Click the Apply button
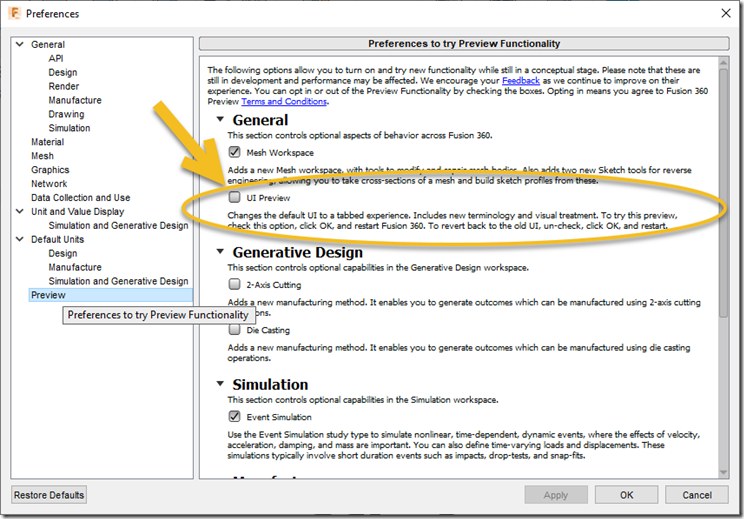744x519 pixels. [556, 495]
